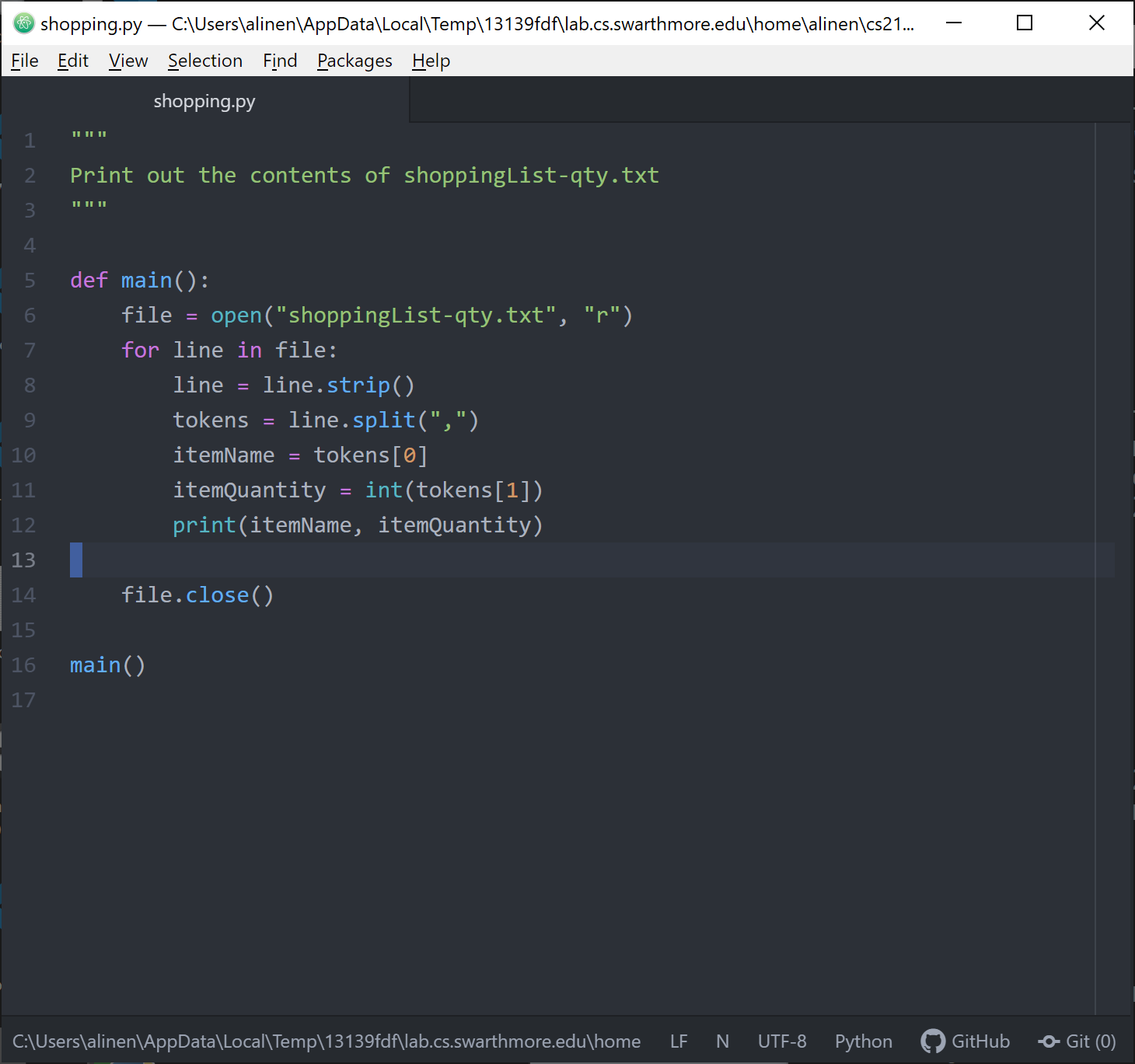The image size is (1135, 1064).
Task: Click the open("shoppingList-qty.txt") code line
Action: point(377,316)
